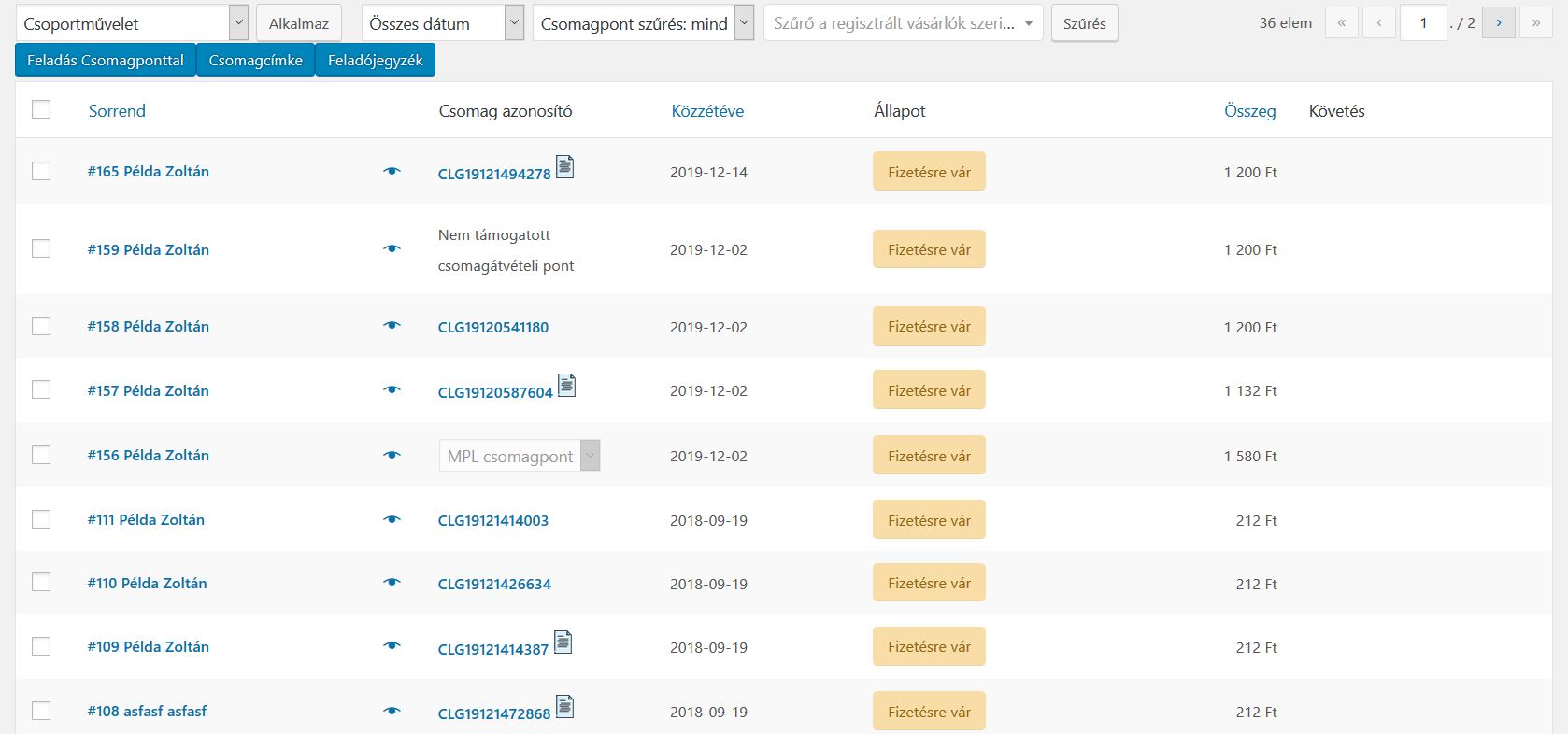This screenshot has height=734, width=1568.
Task: Sort by Közzétéve column header
Action: 707,111
